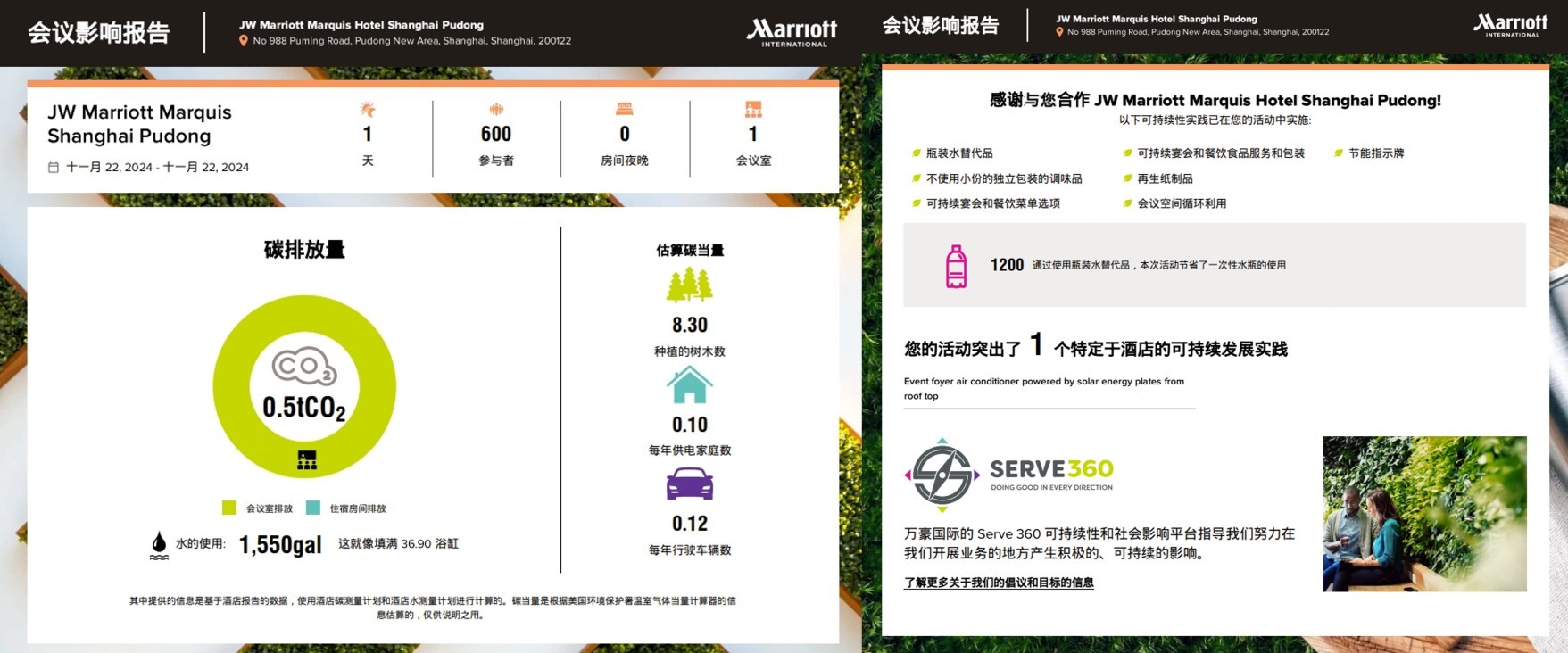Click the teal house icon above 0.10
This screenshot has height=653, width=1568.
pos(690,385)
